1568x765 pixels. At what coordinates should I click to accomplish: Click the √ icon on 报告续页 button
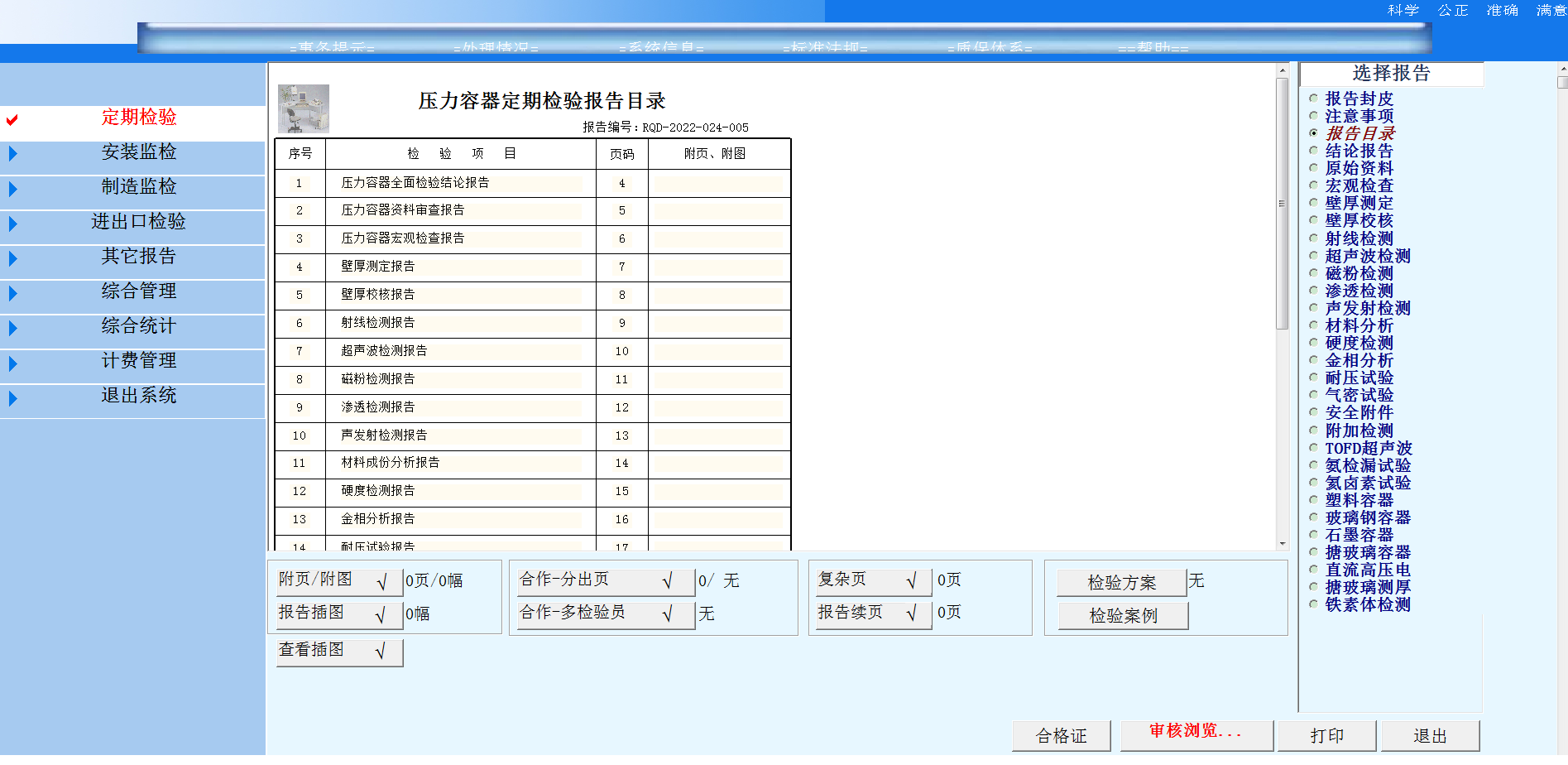pos(913,614)
